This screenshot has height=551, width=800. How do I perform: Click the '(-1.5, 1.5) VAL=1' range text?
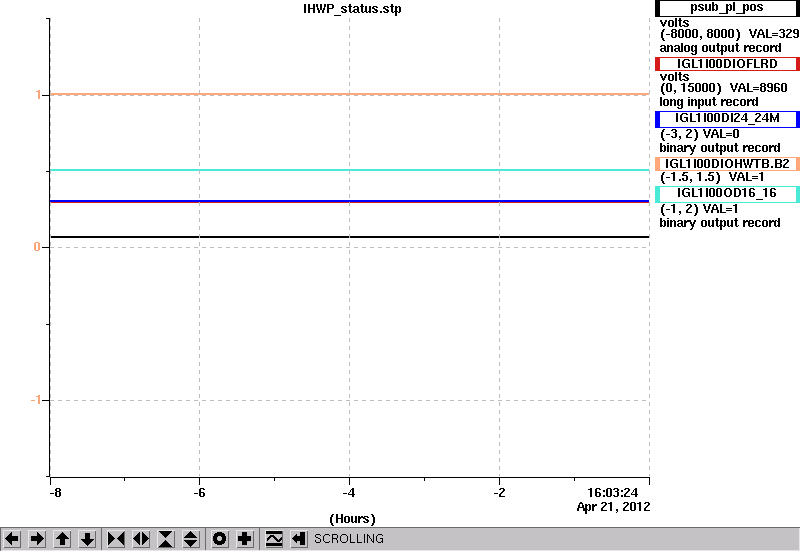pos(712,177)
